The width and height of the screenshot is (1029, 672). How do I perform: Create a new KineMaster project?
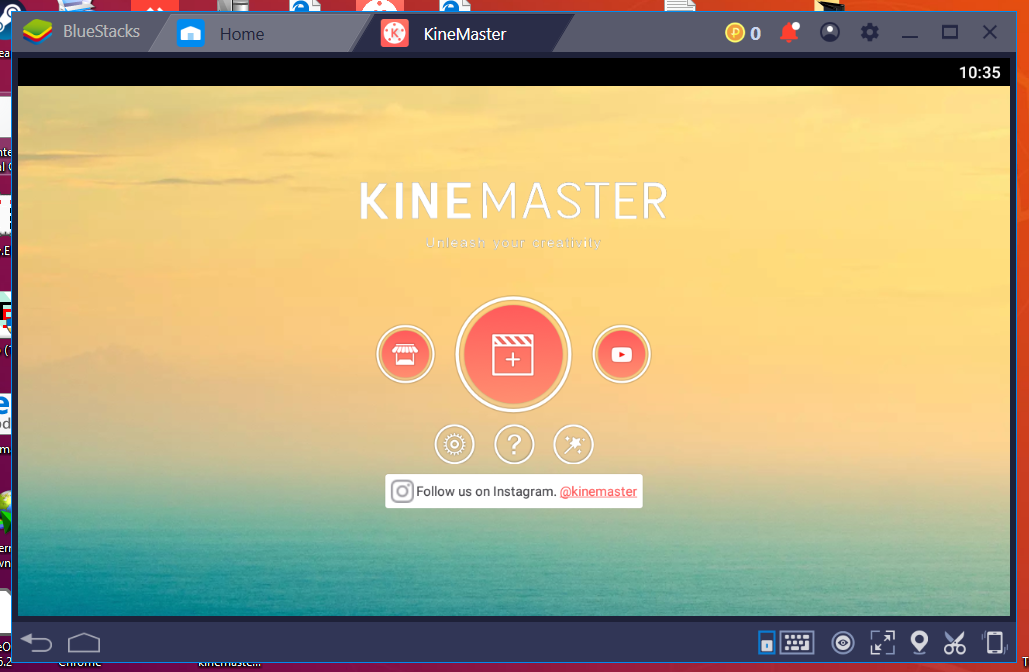pos(513,354)
